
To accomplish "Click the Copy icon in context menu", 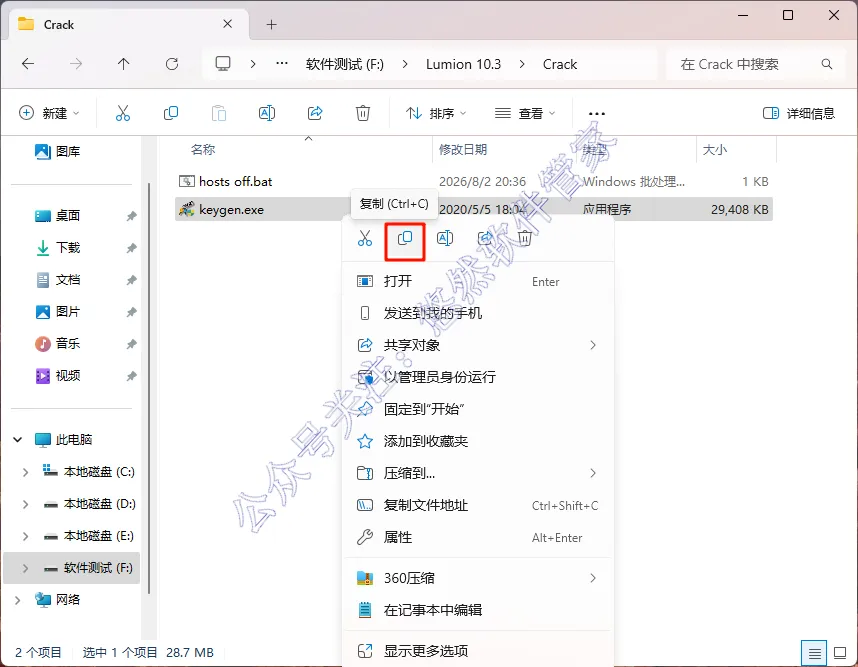I will pyautogui.click(x=405, y=239).
